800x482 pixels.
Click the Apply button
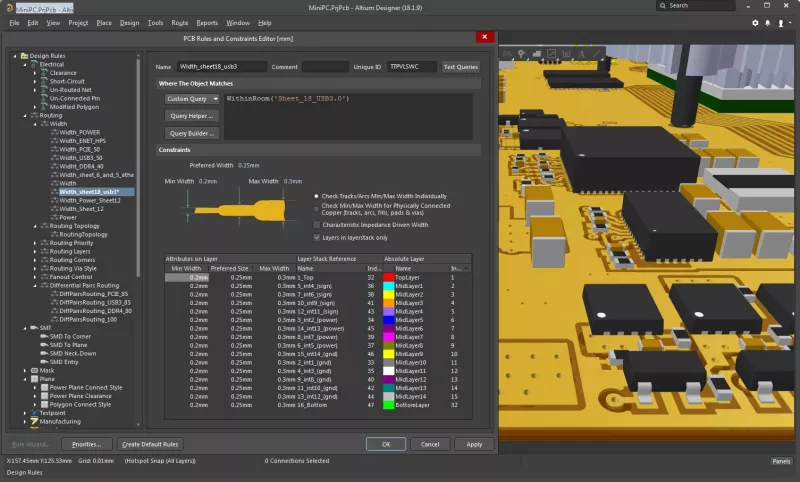pos(474,444)
